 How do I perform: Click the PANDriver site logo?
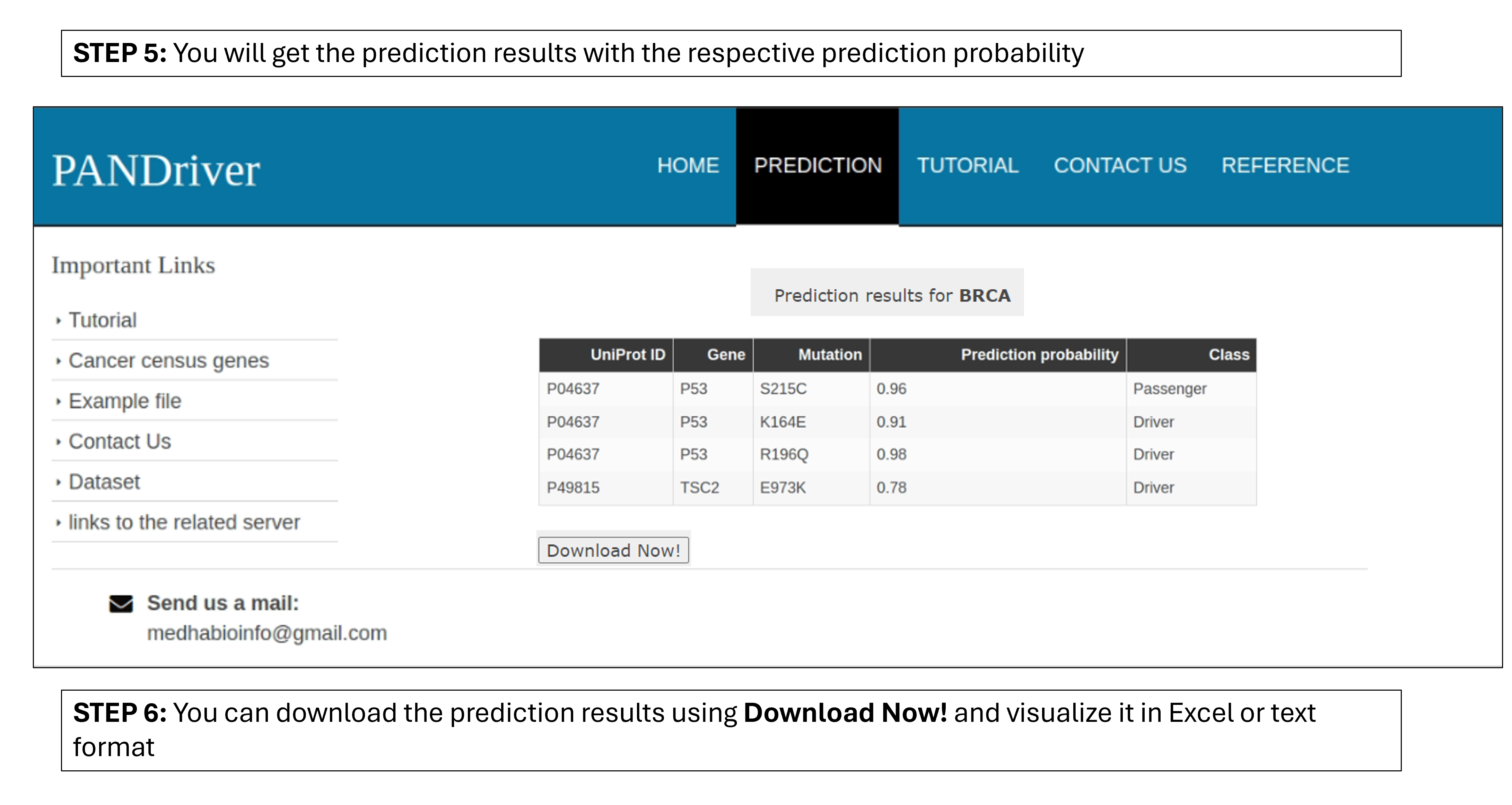coord(156,171)
